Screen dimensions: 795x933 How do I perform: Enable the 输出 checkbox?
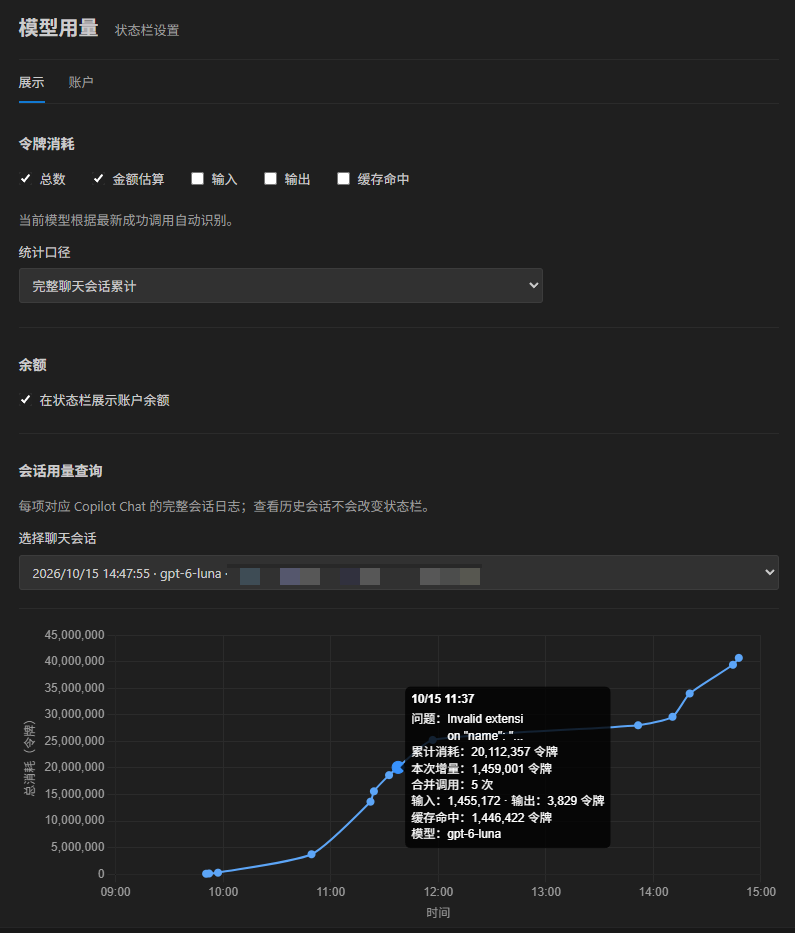(x=270, y=179)
